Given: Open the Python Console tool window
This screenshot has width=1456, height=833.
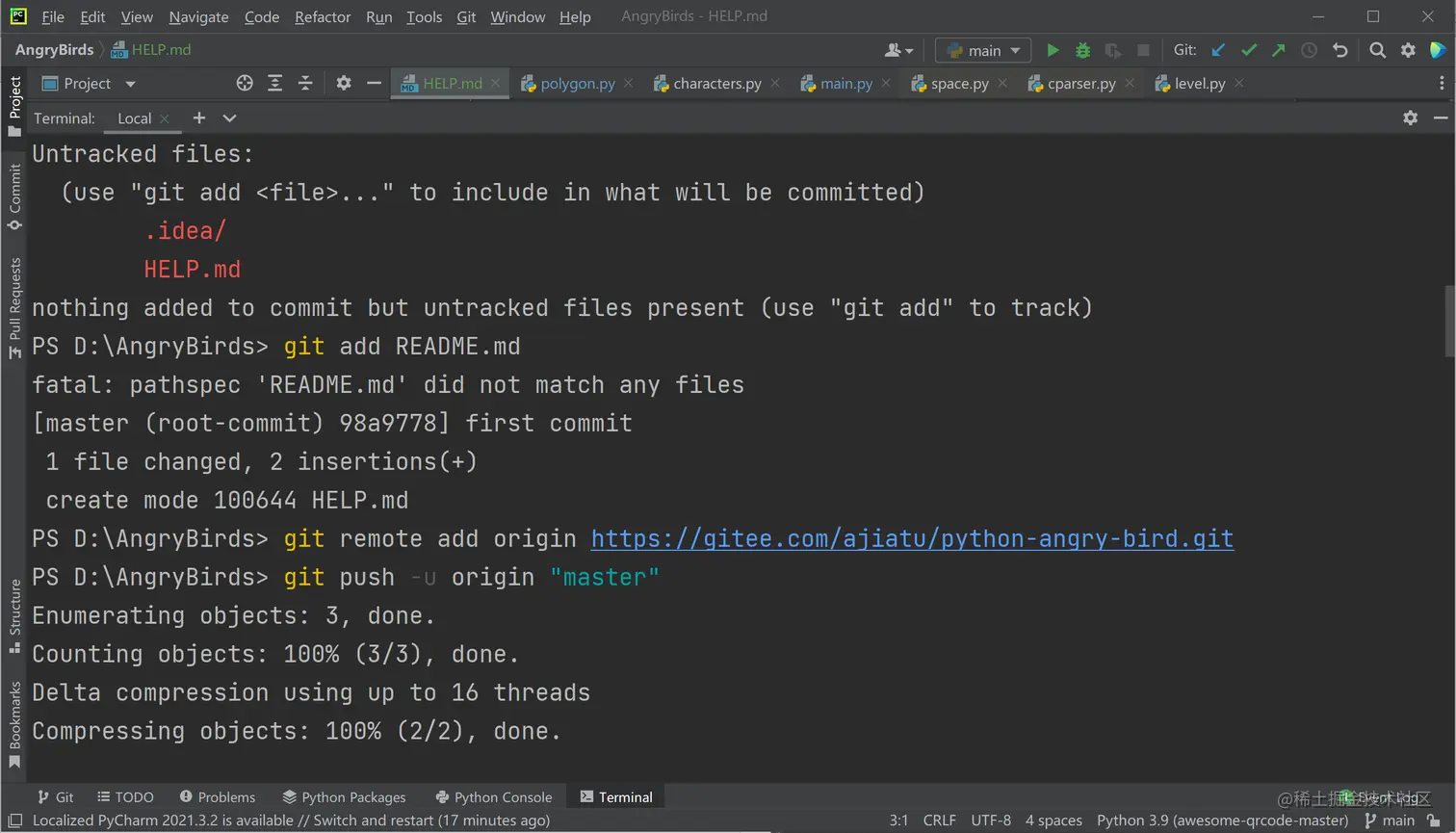Looking at the screenshot, I should pos(494,797).
